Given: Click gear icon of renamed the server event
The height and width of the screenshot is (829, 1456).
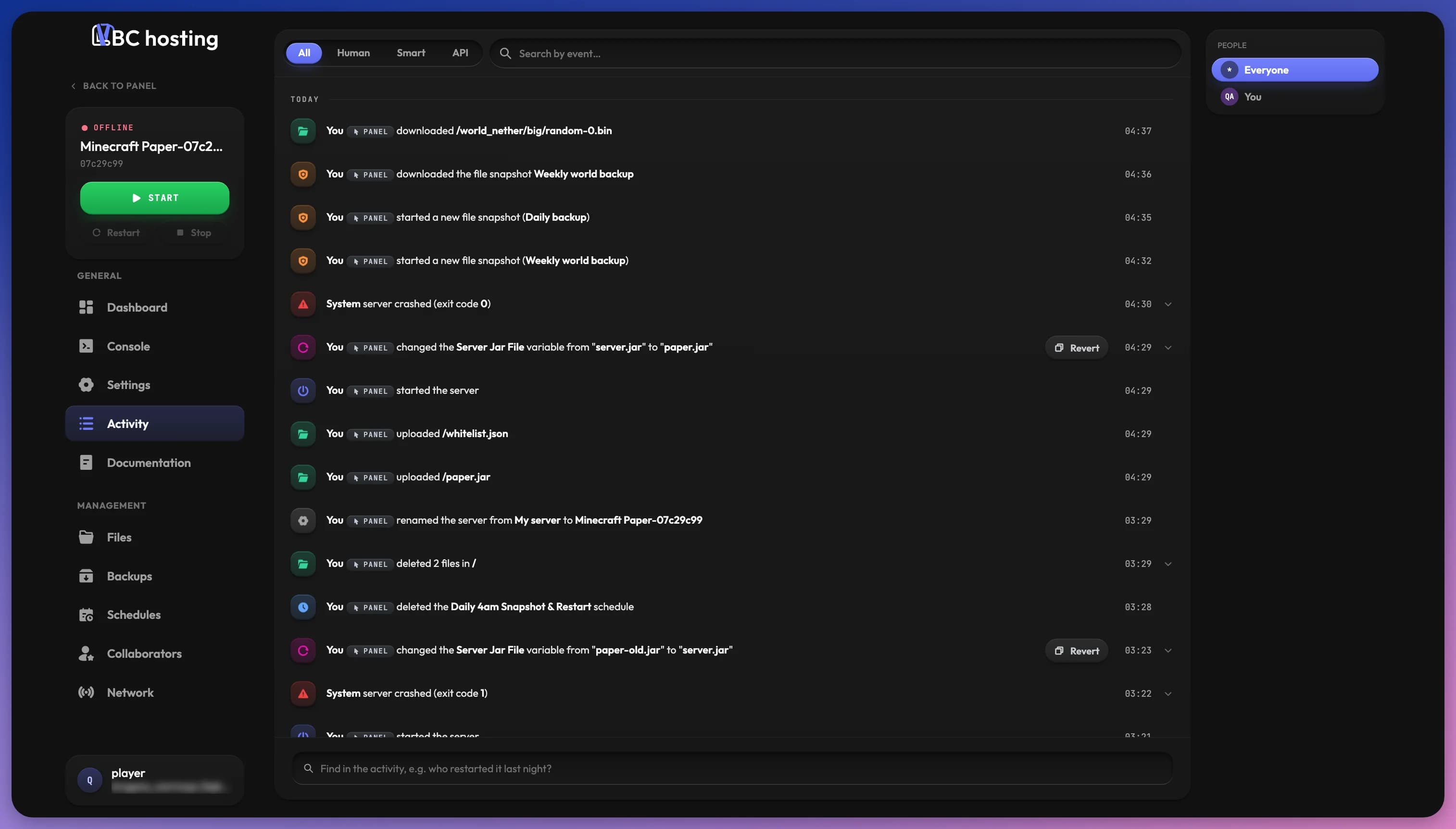Looking at the screenshot, I should (x=303, y=520).
